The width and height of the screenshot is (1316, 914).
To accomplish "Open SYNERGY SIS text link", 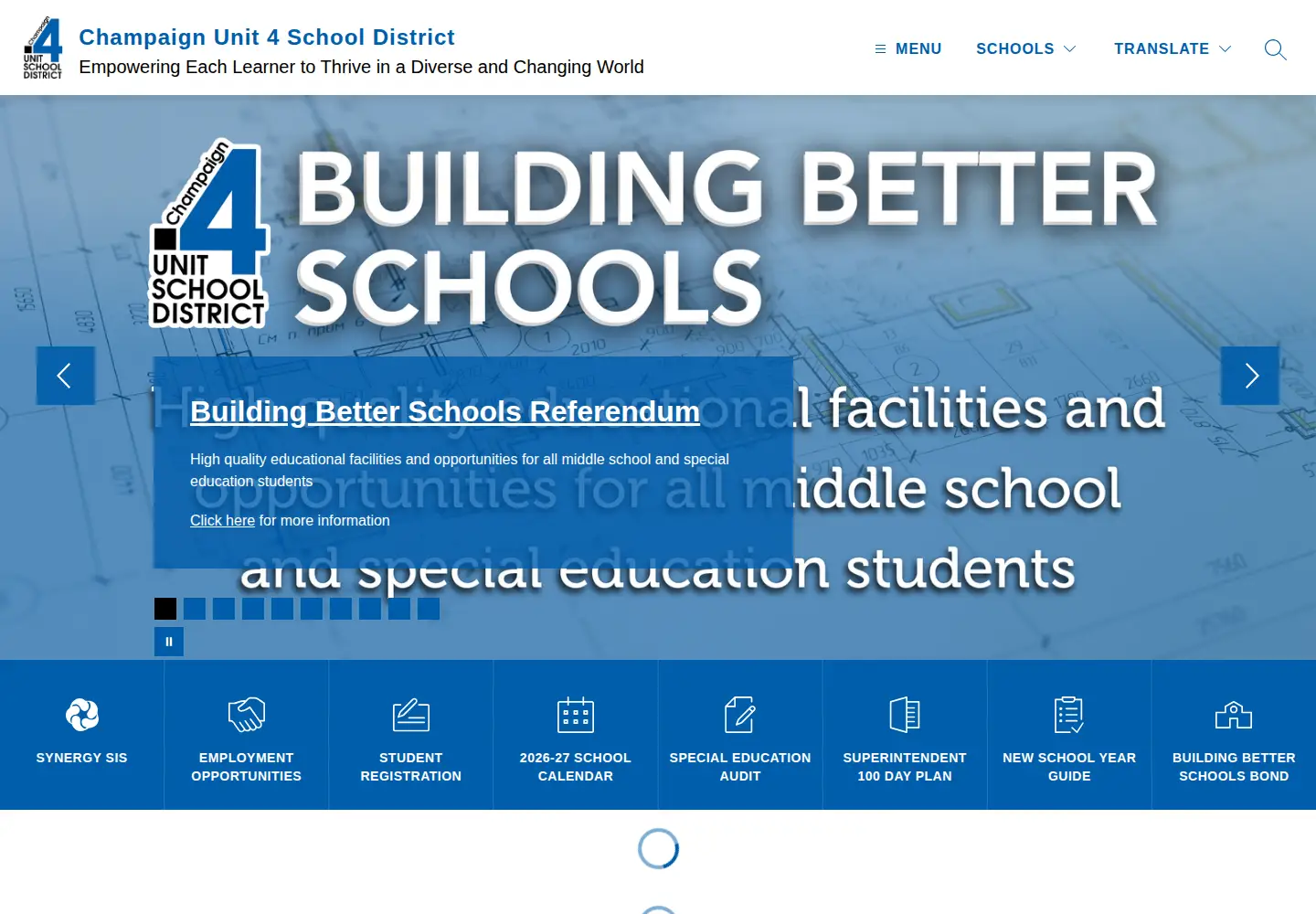I will tap(82, 758).
